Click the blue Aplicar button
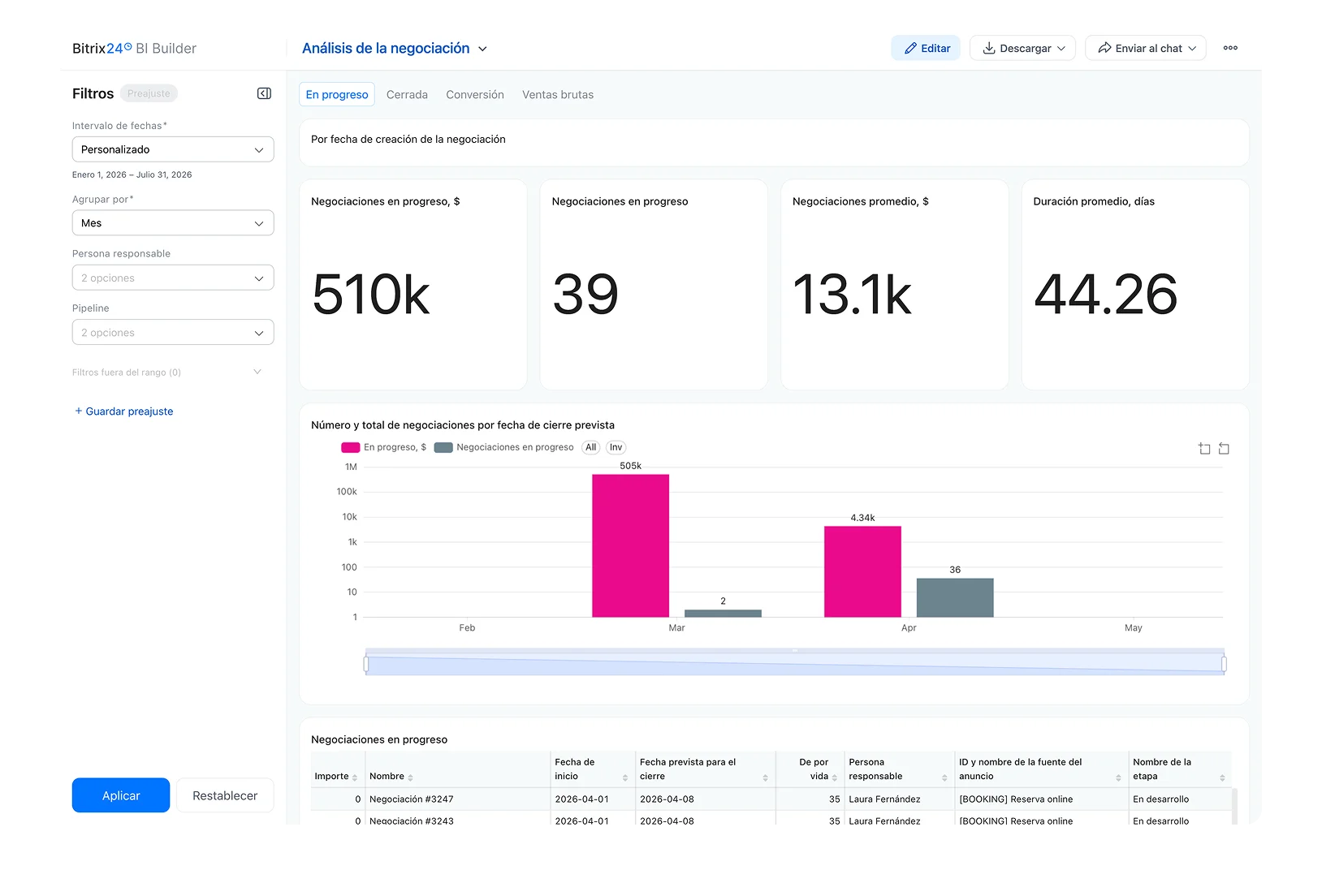 tap(121, 795)
